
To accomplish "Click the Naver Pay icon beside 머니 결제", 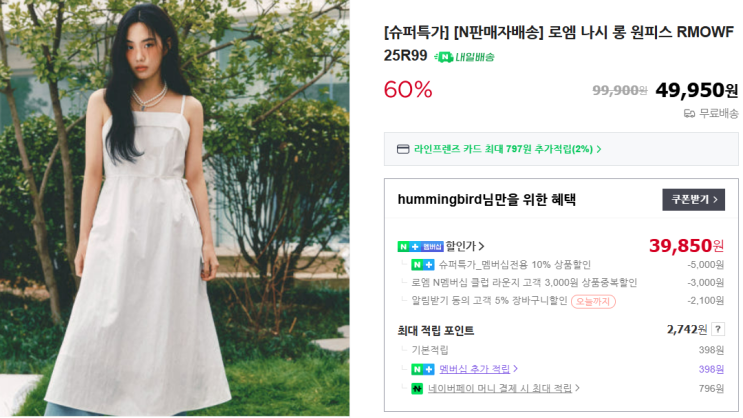I will pos(417,389).
